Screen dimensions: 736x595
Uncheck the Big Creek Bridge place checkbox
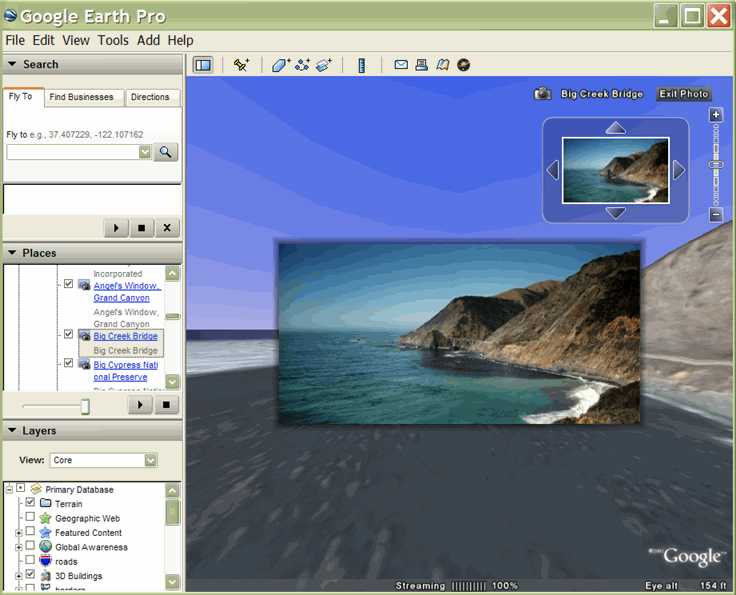click(x=68, y=335)
